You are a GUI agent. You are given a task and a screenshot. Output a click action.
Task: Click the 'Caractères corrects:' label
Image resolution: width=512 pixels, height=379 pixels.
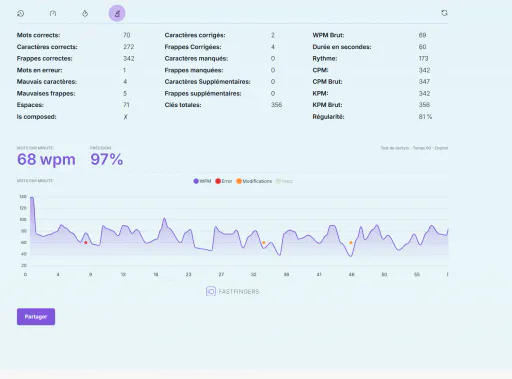[x=47, y=47]
